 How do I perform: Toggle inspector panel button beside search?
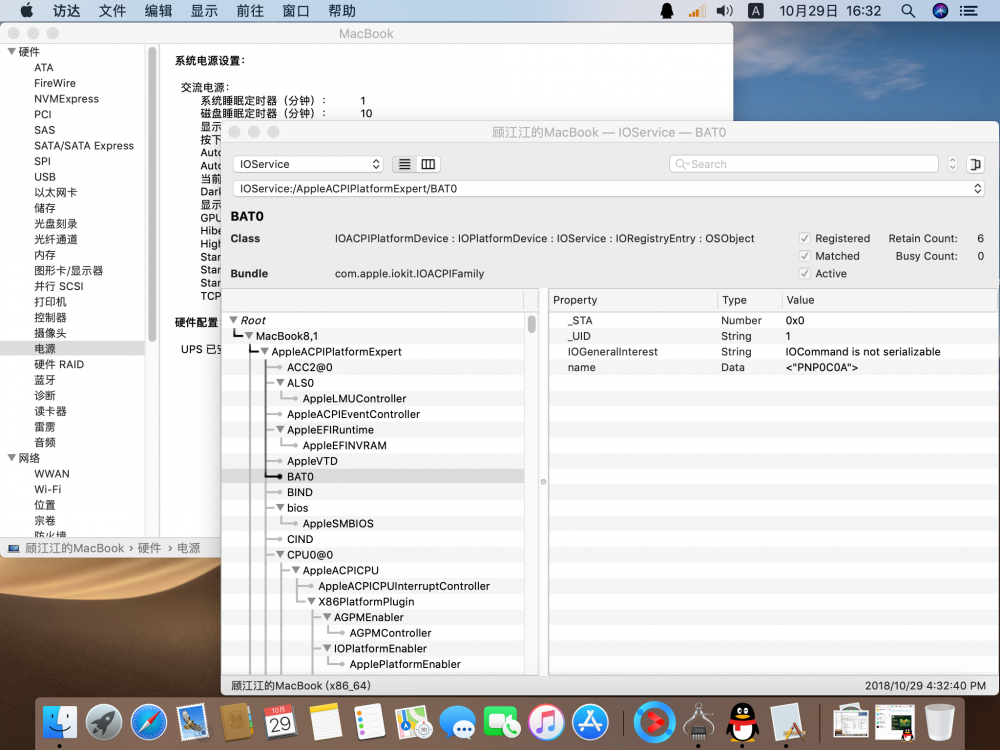click(x=975, y=164)
